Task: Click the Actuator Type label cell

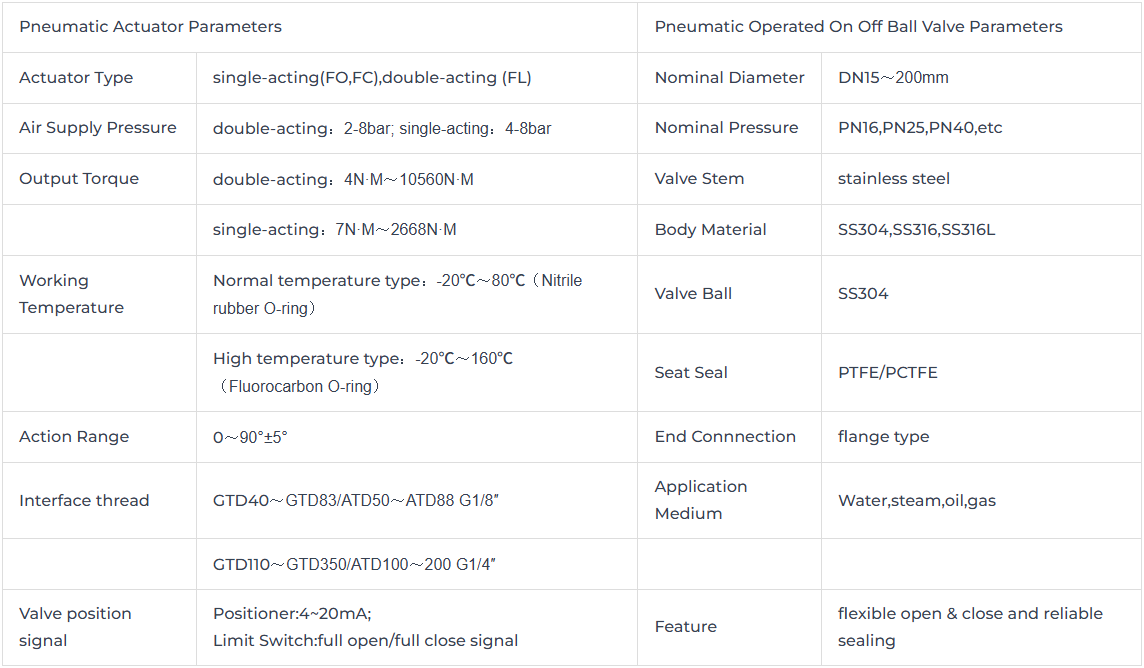Action: (x=99, y=78)
